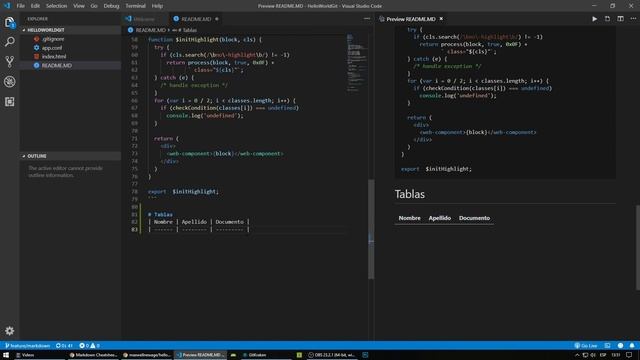Click the VS Code logo in title bar
640x360 pixels.
[x=7, y=6]
